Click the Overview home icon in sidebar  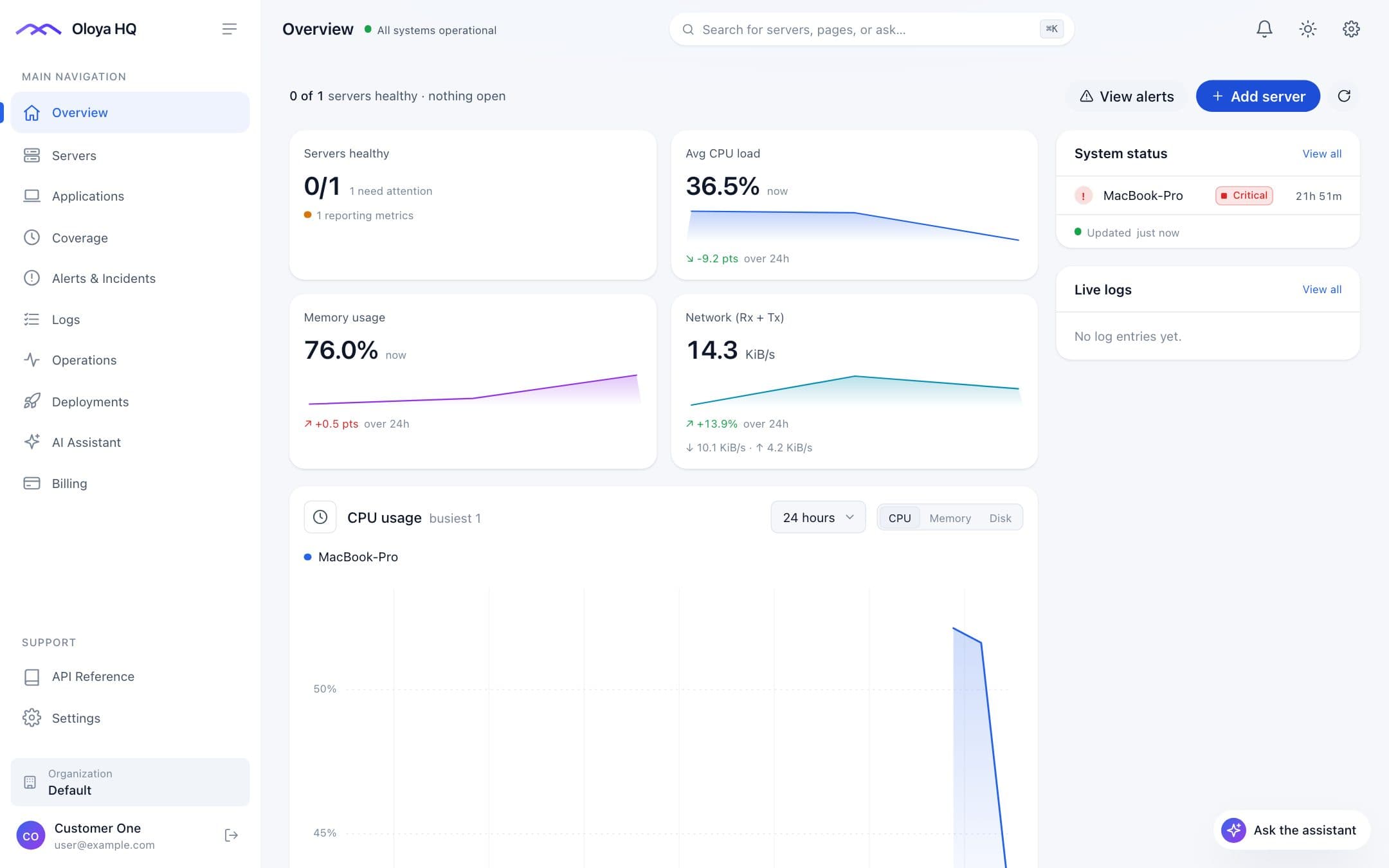pos(32,113)
